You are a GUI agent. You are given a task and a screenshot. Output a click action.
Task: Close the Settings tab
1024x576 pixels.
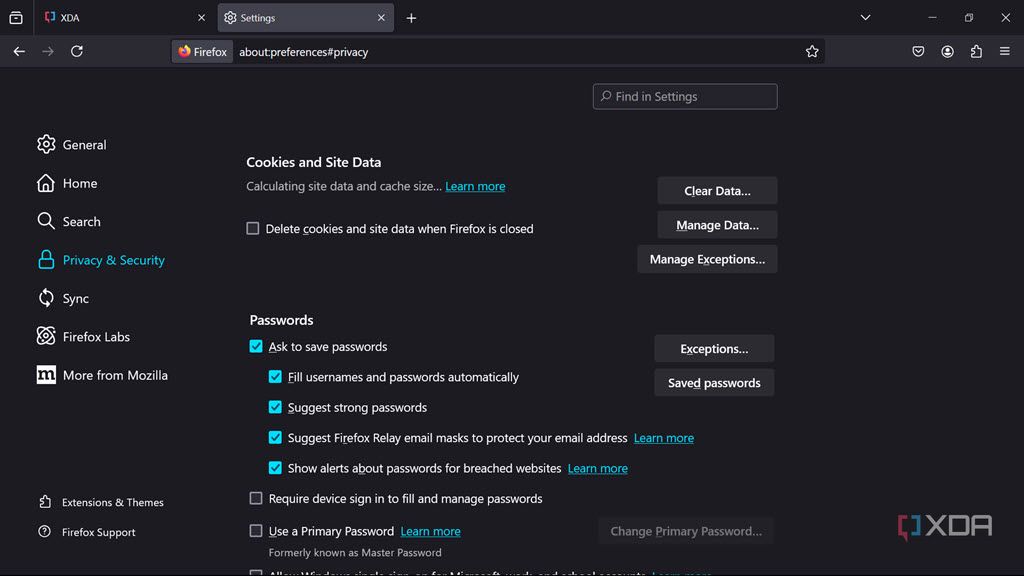click(381, 18)
